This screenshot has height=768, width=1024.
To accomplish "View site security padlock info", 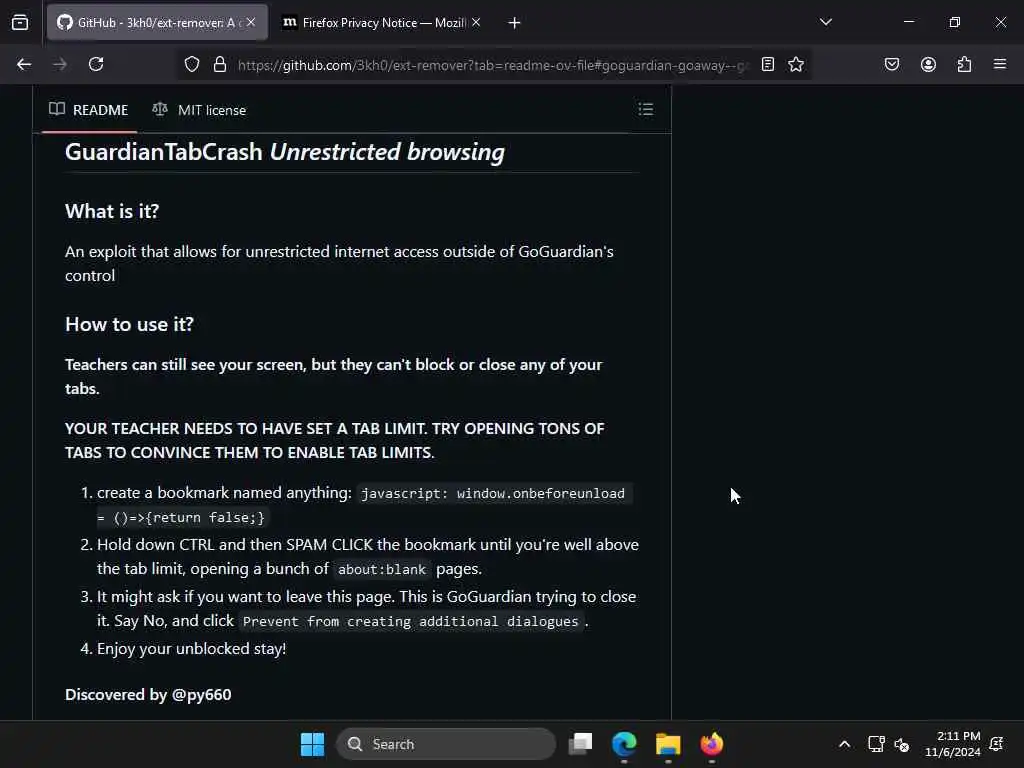I will pos(220,64).
